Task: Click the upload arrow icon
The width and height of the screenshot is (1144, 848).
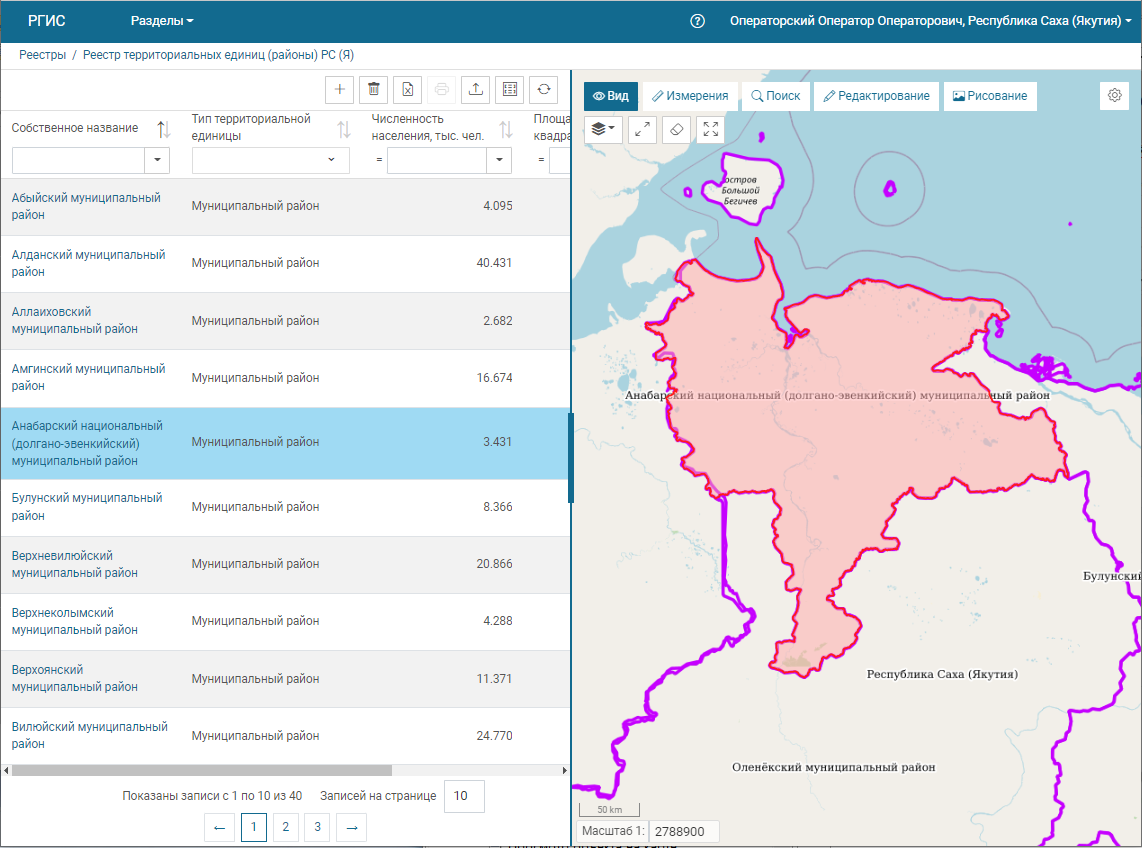Action: [476, 89]
